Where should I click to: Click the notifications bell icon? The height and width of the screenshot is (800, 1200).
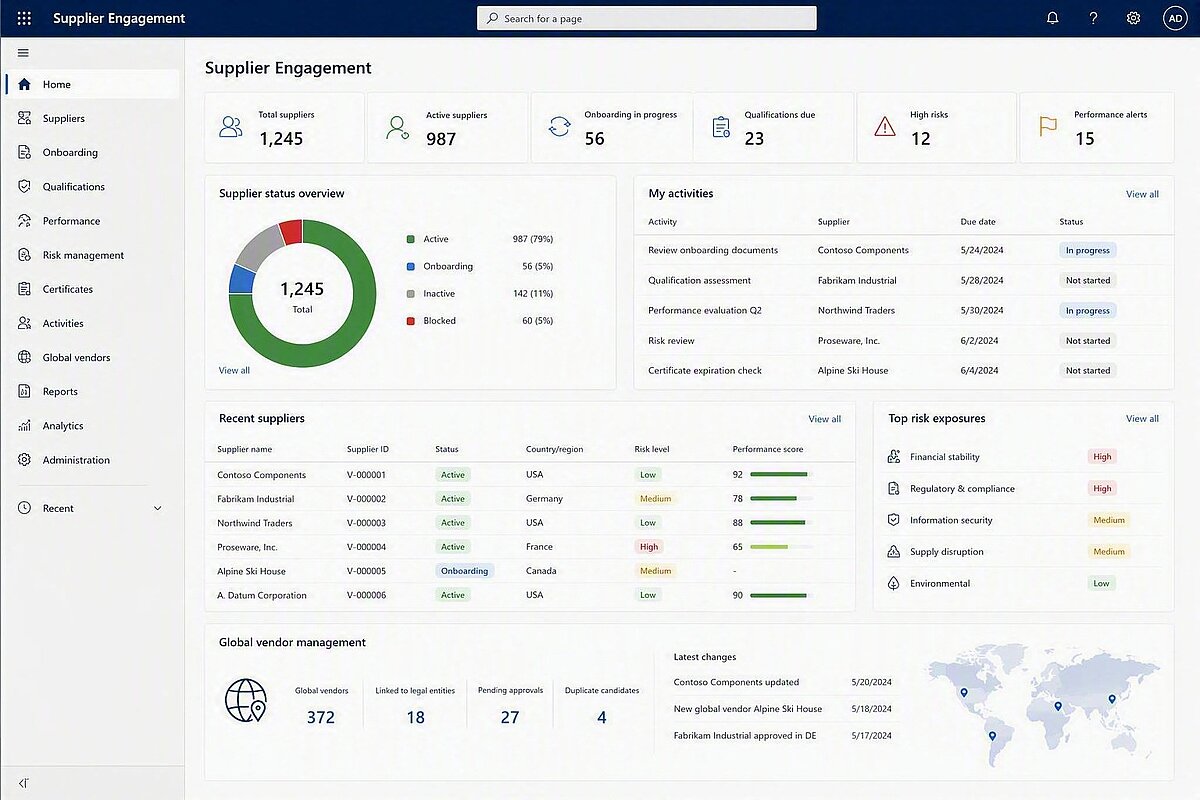1053,18
